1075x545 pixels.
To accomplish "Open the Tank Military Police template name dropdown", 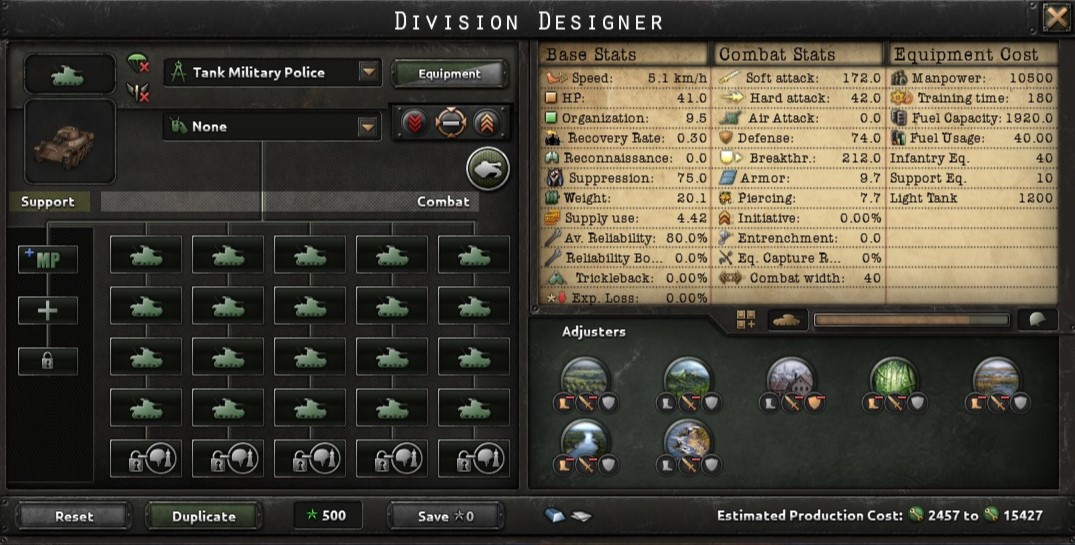I will coord(369,72).
